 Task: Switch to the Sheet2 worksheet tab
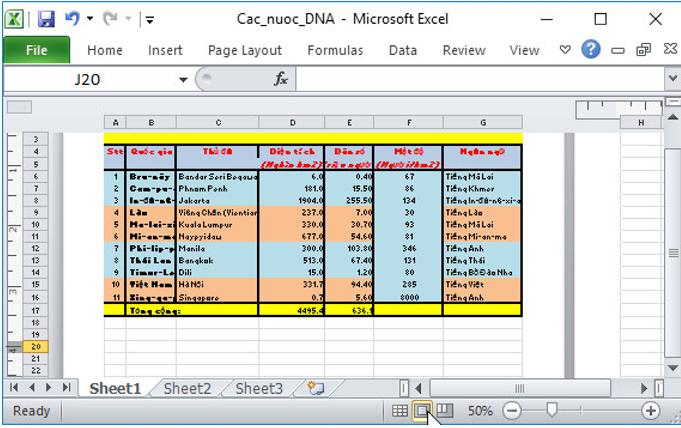187,388
